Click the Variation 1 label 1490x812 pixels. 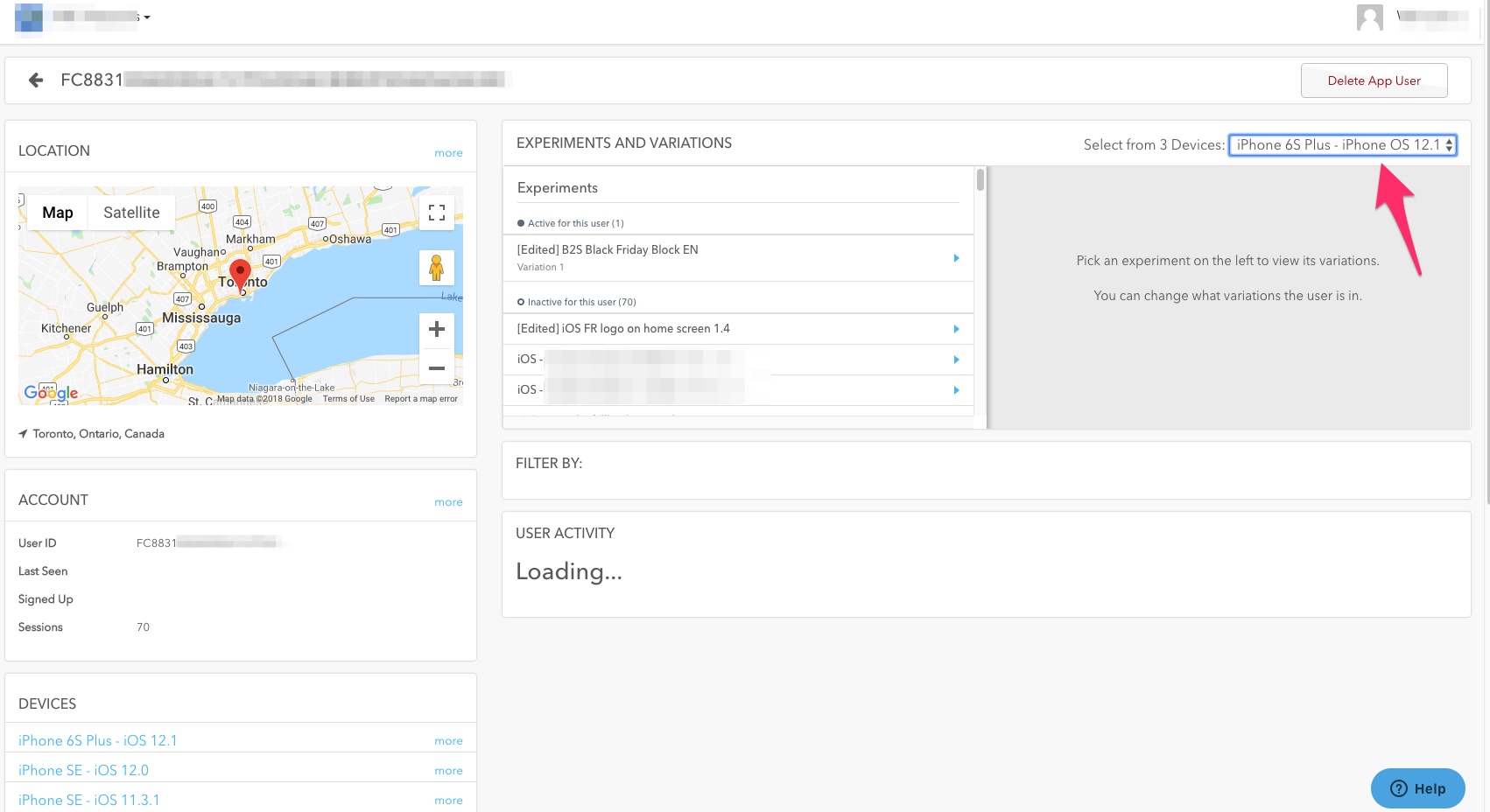[x=540, y=268]
